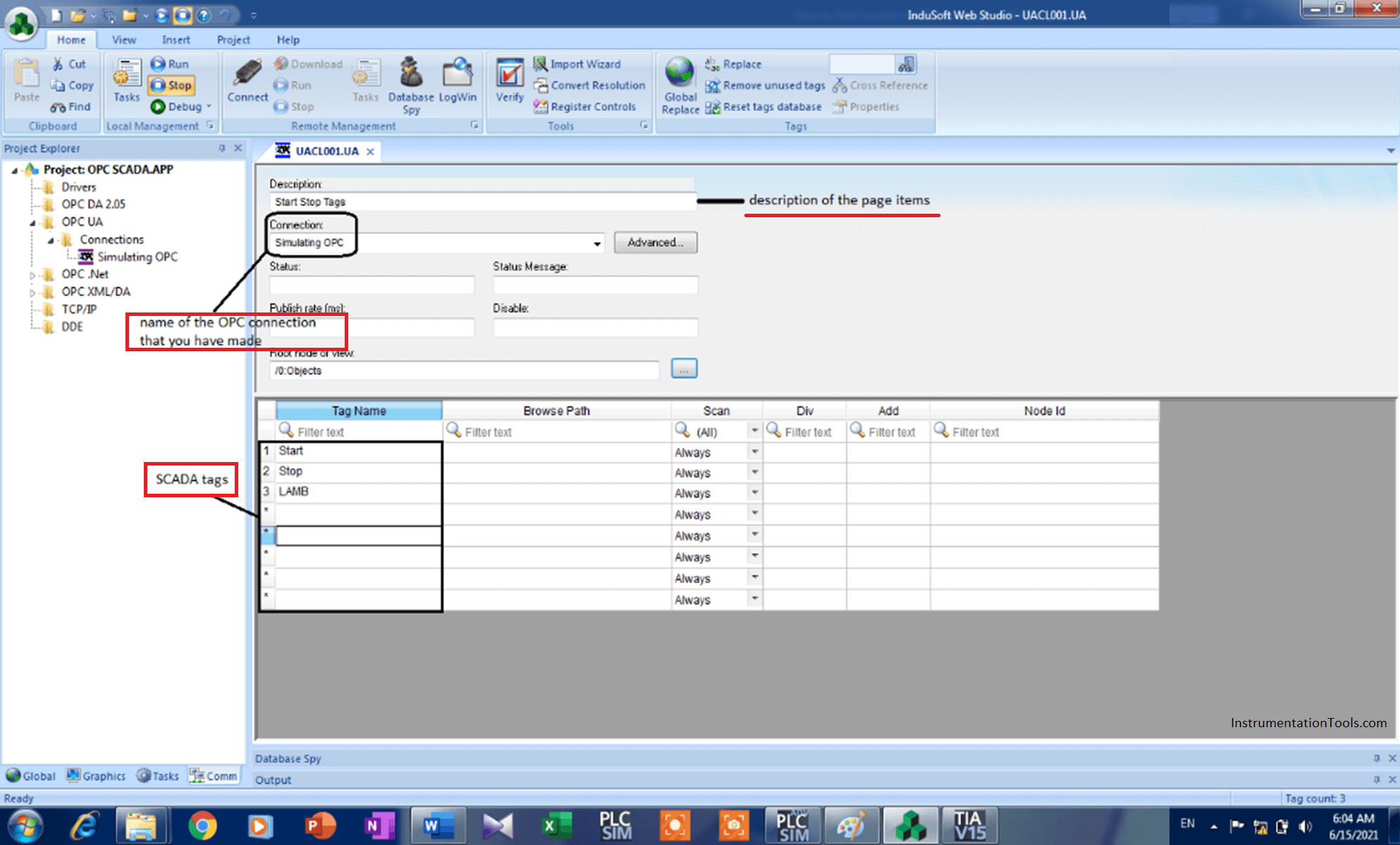The height and width of the screenshot is (845, 1400).
Task: Close the UACL001.UA document tab
Action: tap(370, 152)
